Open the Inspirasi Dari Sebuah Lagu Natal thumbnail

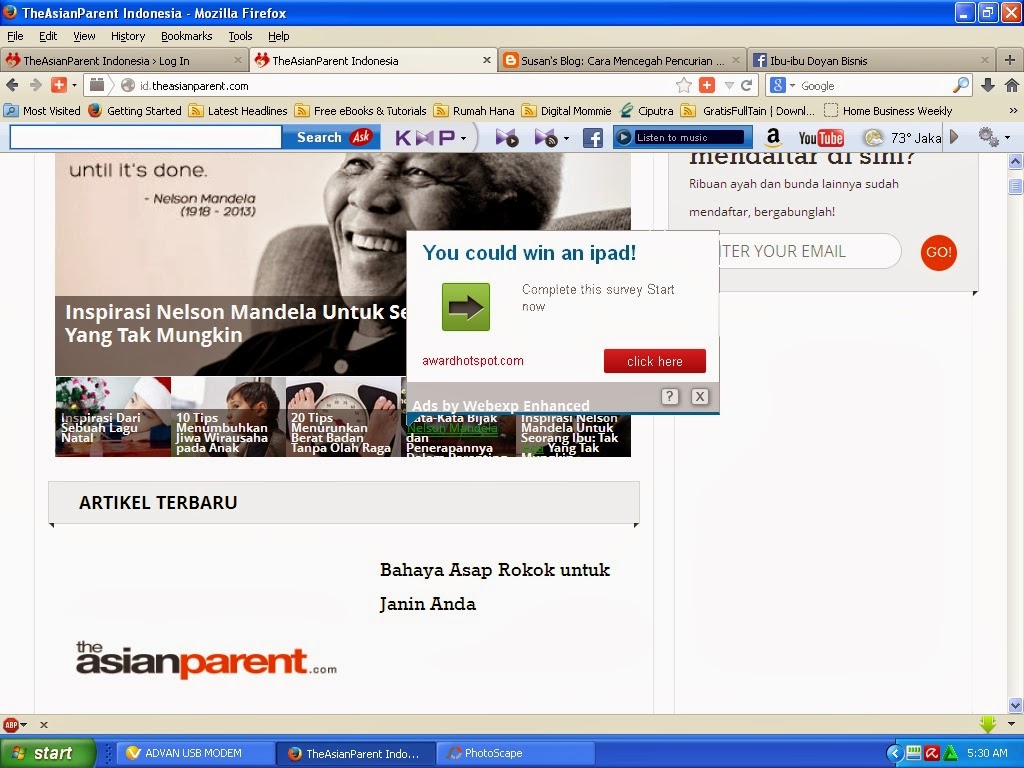[x=113, y=417]
